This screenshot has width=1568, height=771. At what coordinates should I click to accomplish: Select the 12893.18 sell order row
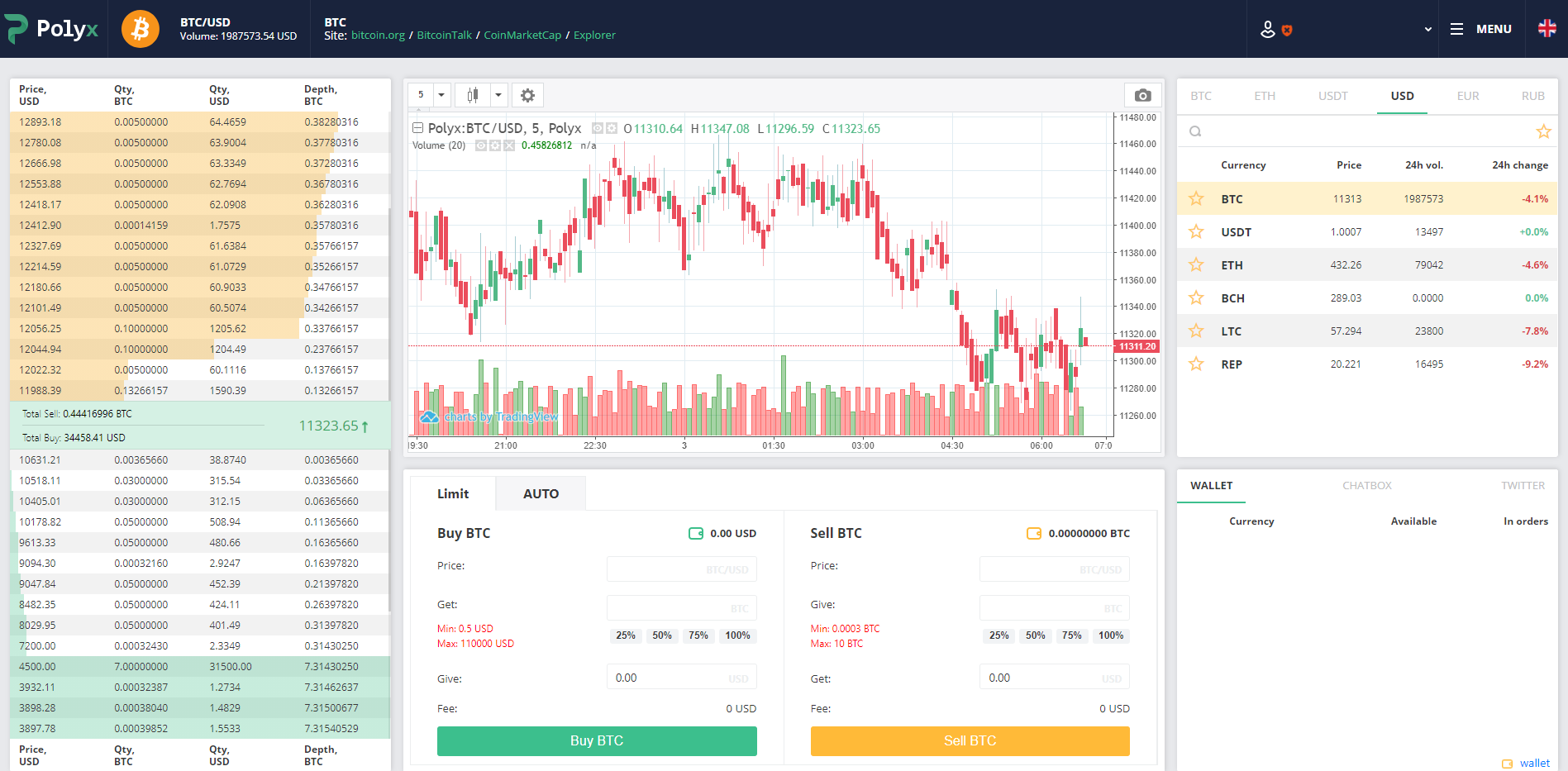coord(199,122)
